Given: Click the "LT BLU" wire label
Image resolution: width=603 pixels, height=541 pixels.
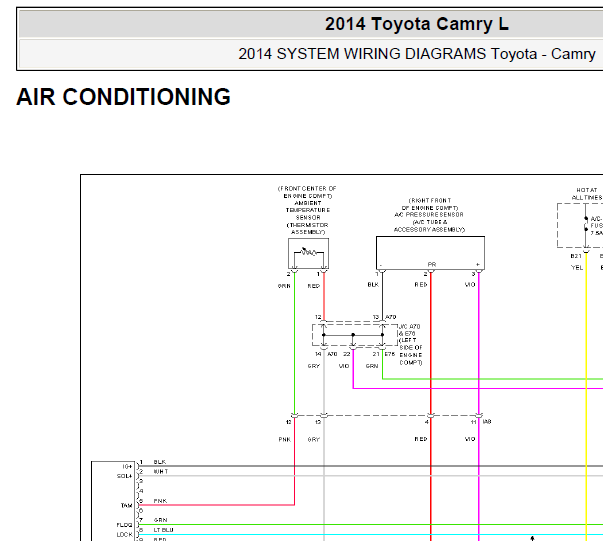Looking at the screenshot, I should tap(163, 530).
